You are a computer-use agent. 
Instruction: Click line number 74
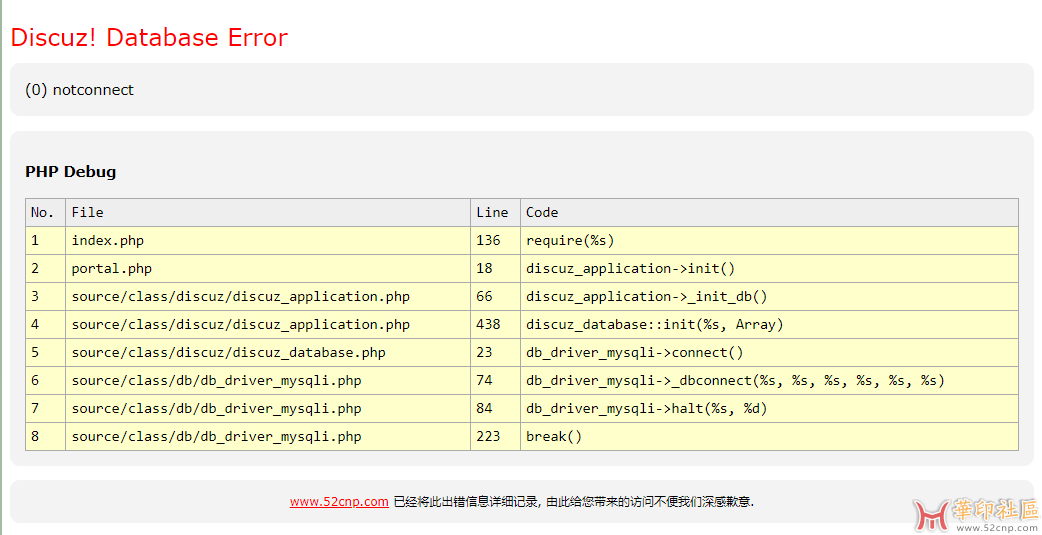click(x=495, y=381)
